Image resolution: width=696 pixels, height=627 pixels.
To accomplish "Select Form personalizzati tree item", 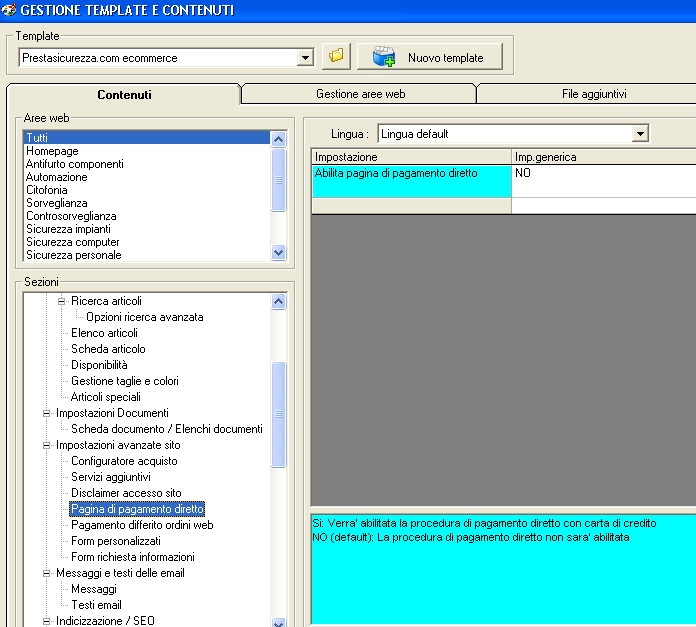I will tap(116, 540).
